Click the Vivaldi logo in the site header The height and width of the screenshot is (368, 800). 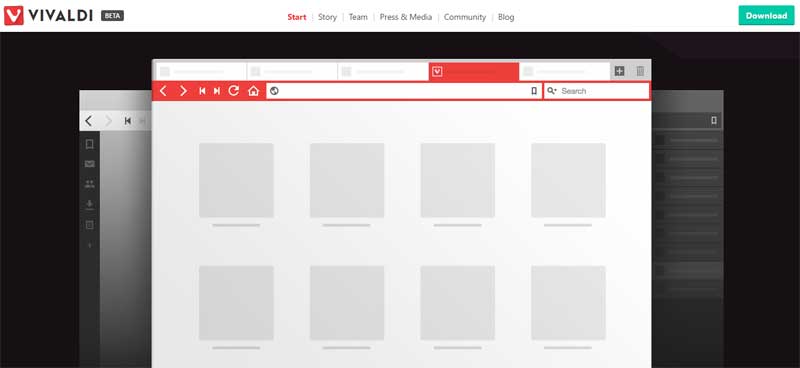(48, 16)
